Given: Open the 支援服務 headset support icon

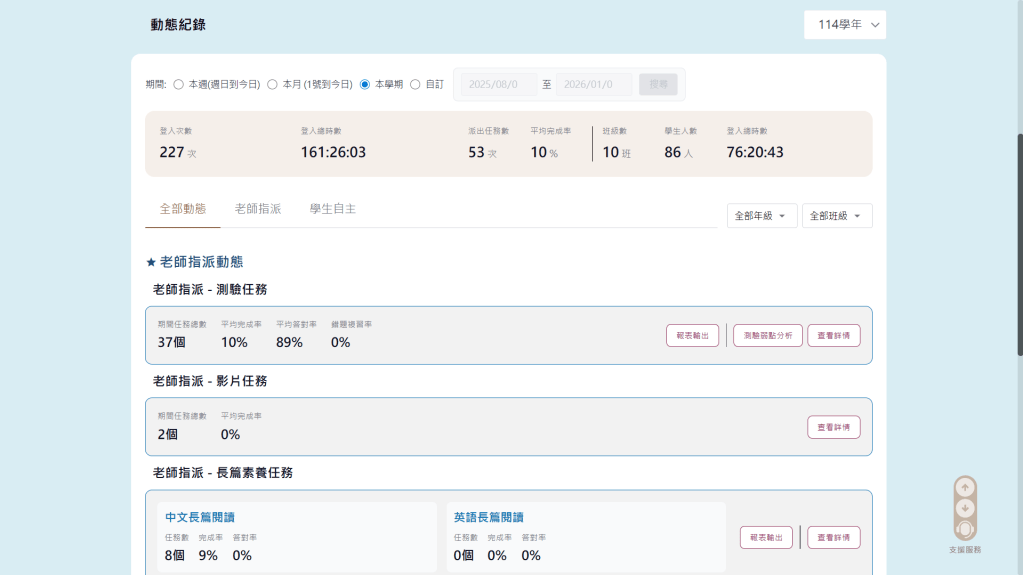Looking at the screenshot, I should click(965, 530).
